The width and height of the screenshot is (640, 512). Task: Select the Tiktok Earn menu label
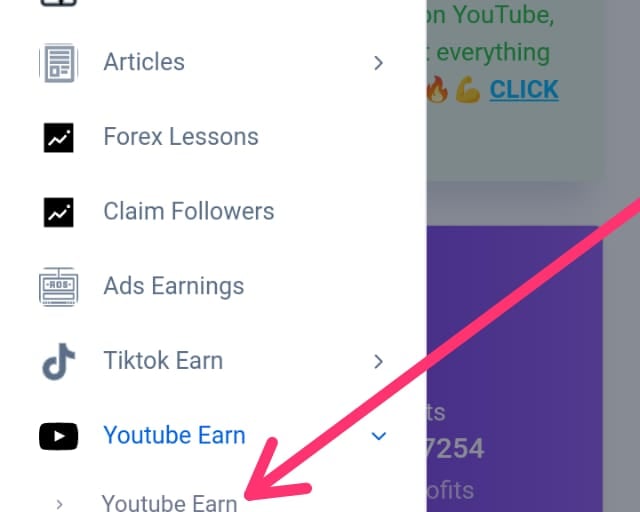pos(163,361)
